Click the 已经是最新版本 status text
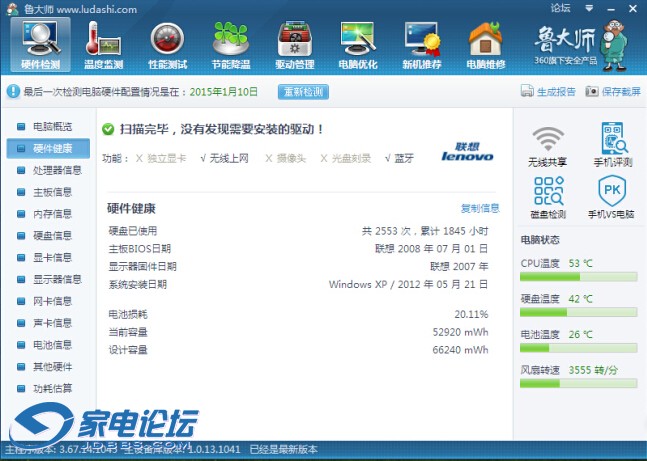 [283, 449]
